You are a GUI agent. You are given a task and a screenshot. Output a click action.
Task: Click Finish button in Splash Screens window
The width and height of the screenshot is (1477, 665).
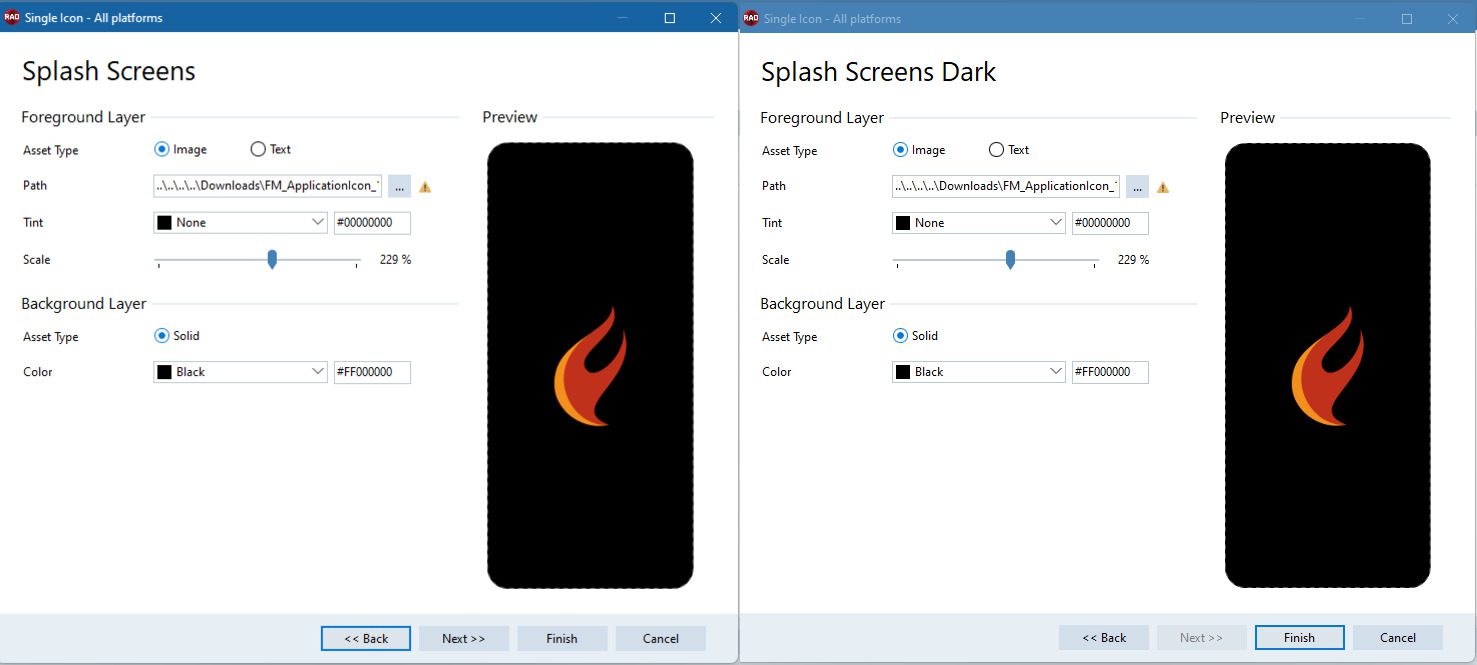562,638
